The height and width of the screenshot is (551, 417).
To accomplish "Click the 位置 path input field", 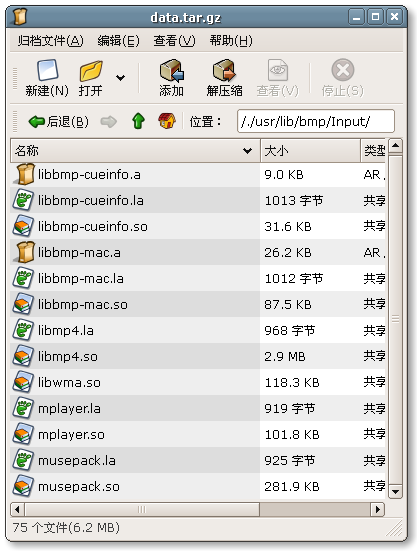I will (x=315, y=121).
